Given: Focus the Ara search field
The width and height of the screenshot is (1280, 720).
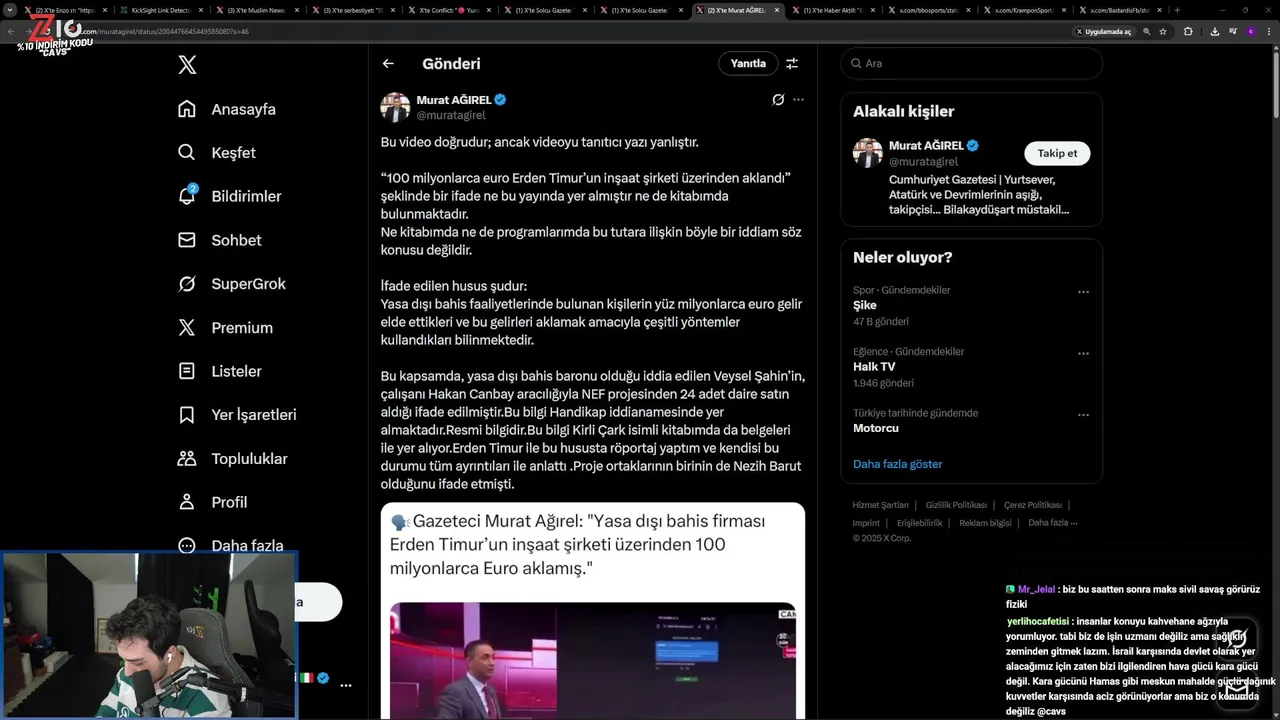Looking at the screenshot, I should [x=971, y=63].
